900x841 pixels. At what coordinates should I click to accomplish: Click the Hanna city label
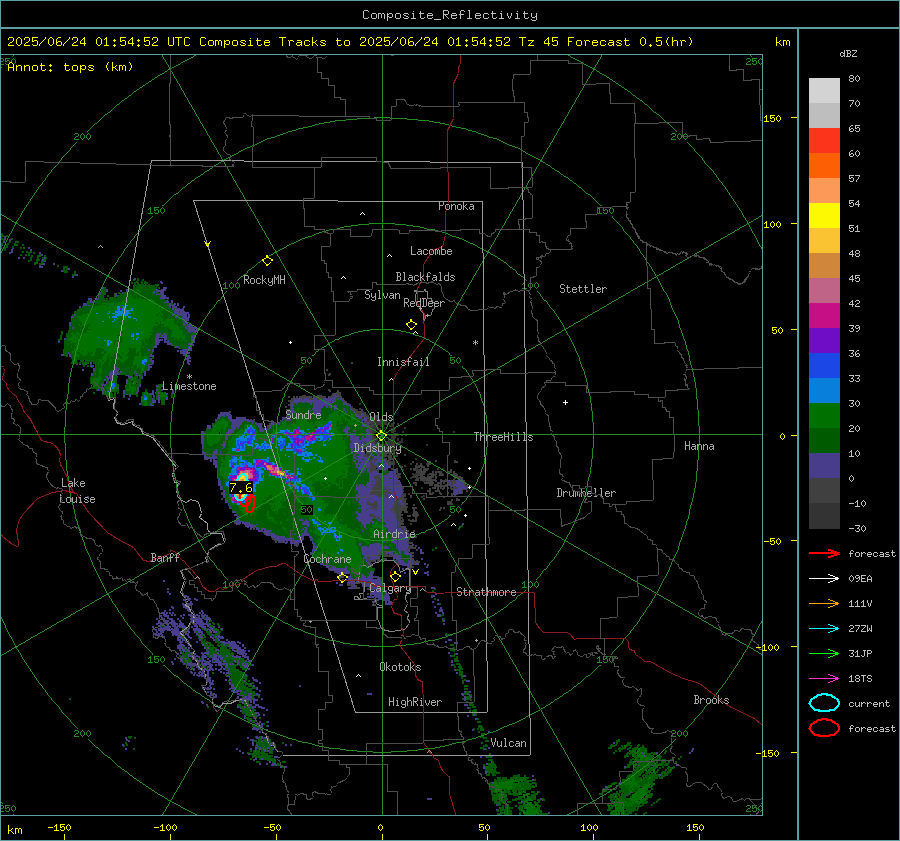click(x=699, y=446)
